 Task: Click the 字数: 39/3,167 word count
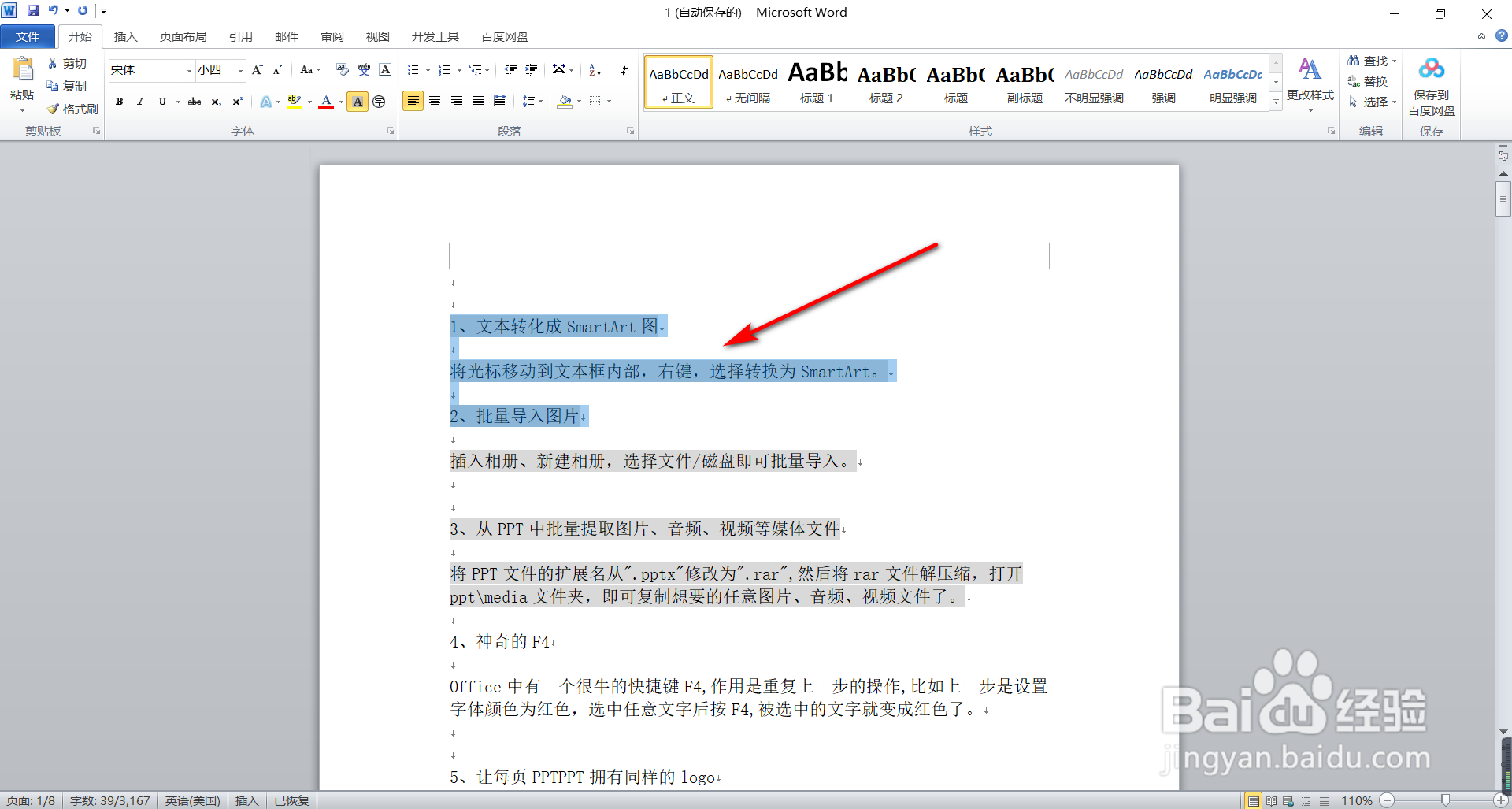pyautogui.click(x=110, y=801)
